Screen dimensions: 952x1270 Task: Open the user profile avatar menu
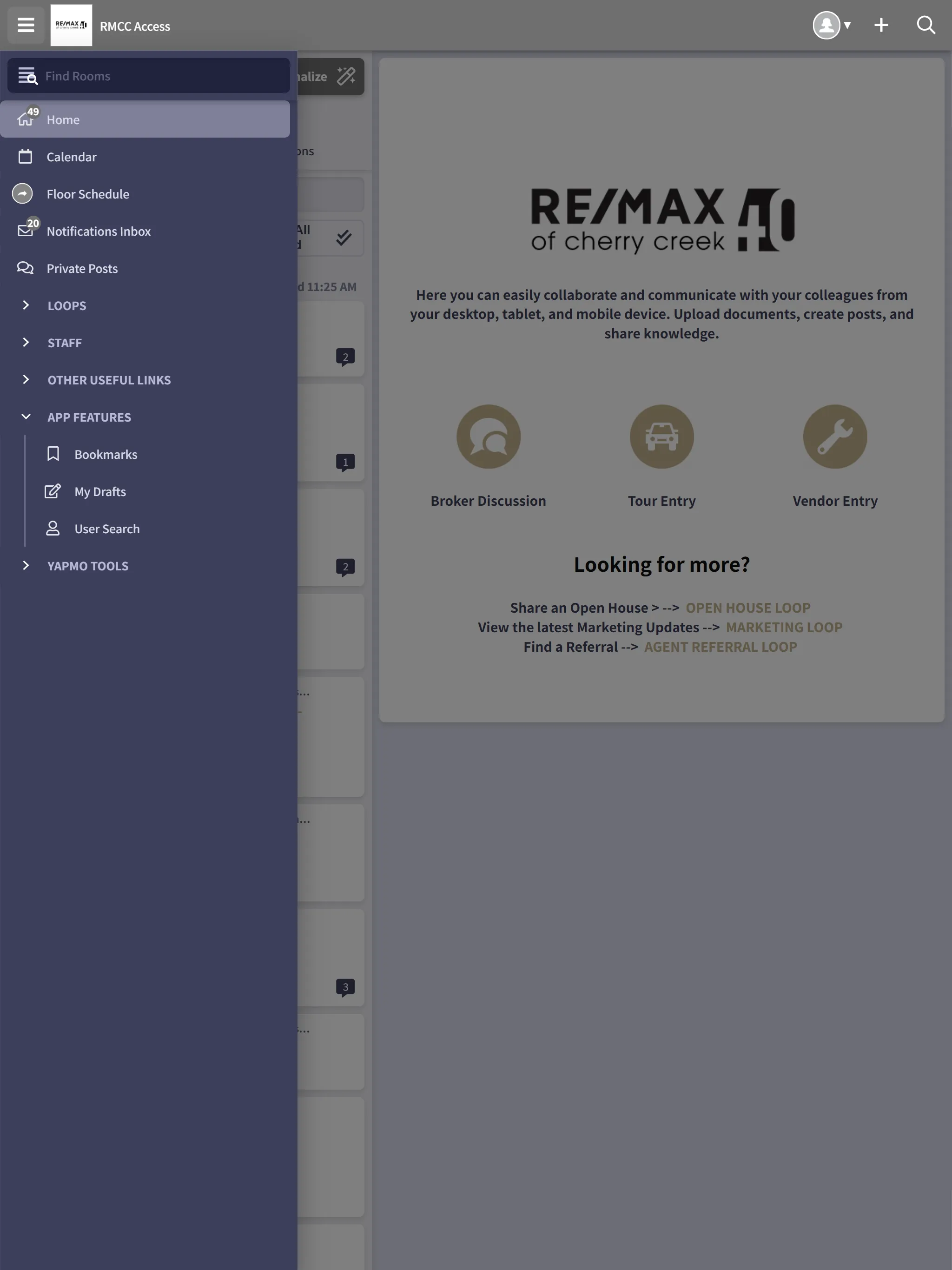(832, 25)
